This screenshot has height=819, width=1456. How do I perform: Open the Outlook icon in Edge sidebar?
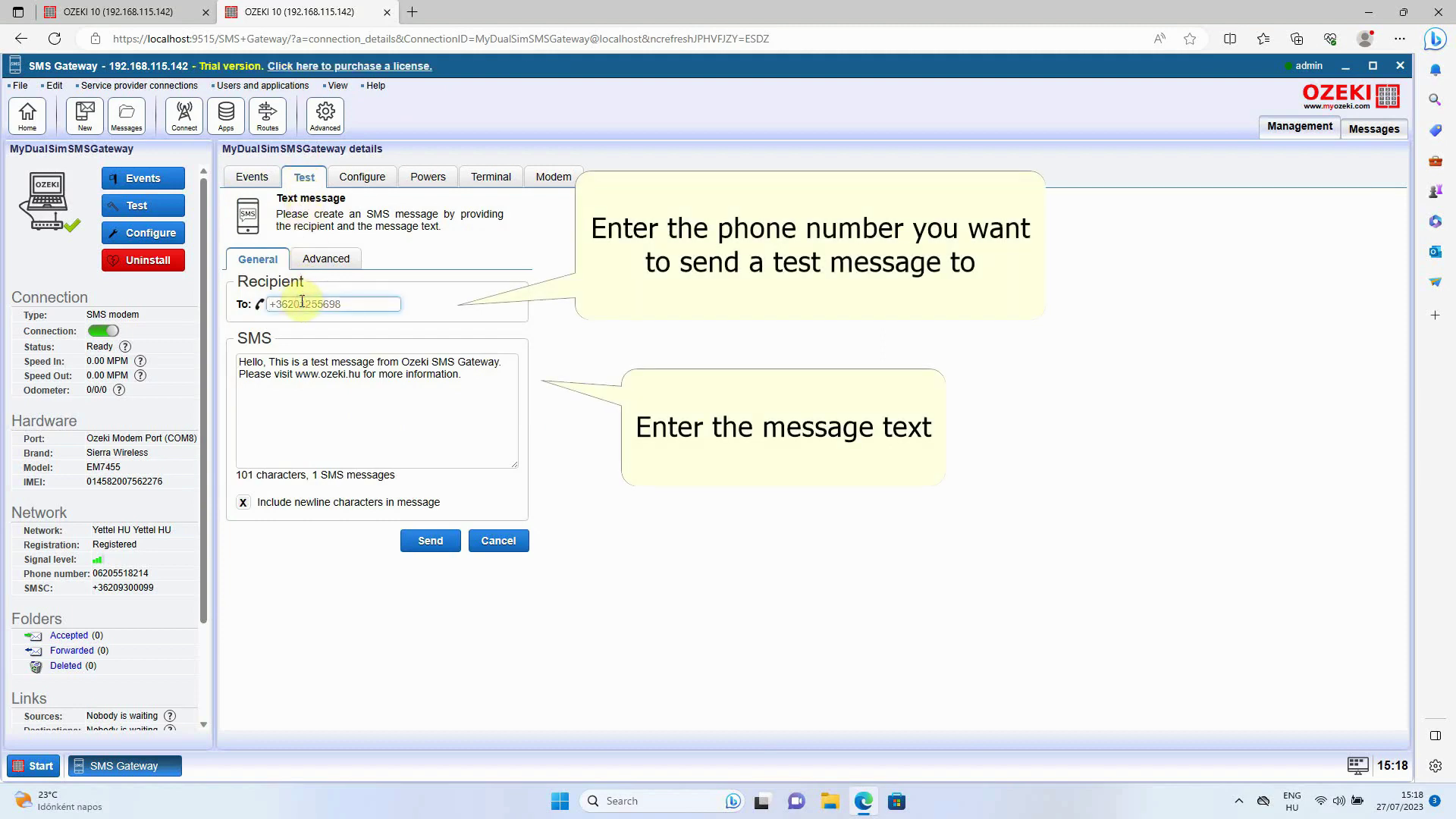tap(1435, 251)
